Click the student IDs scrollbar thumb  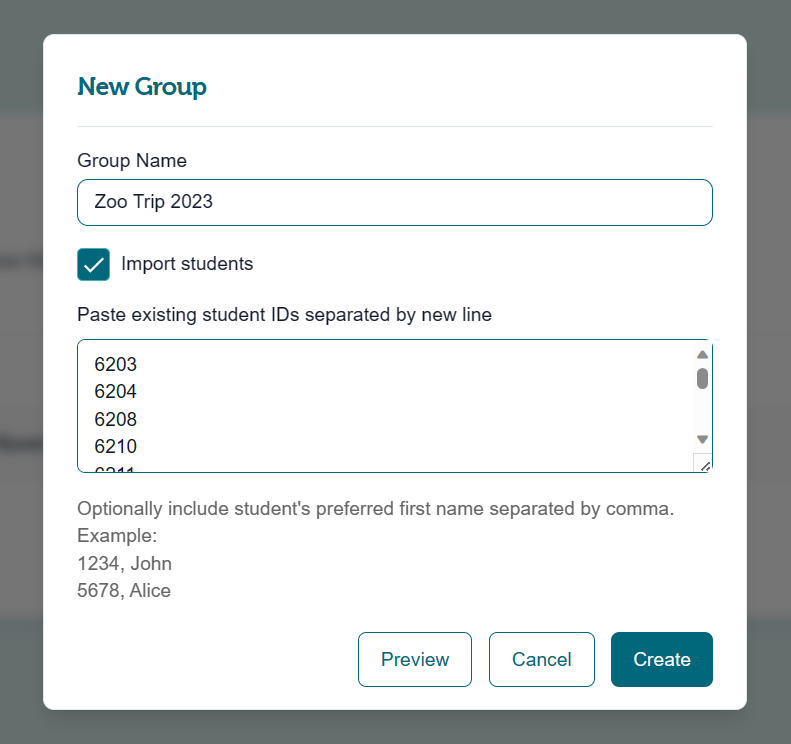click(x=702, y=378)
